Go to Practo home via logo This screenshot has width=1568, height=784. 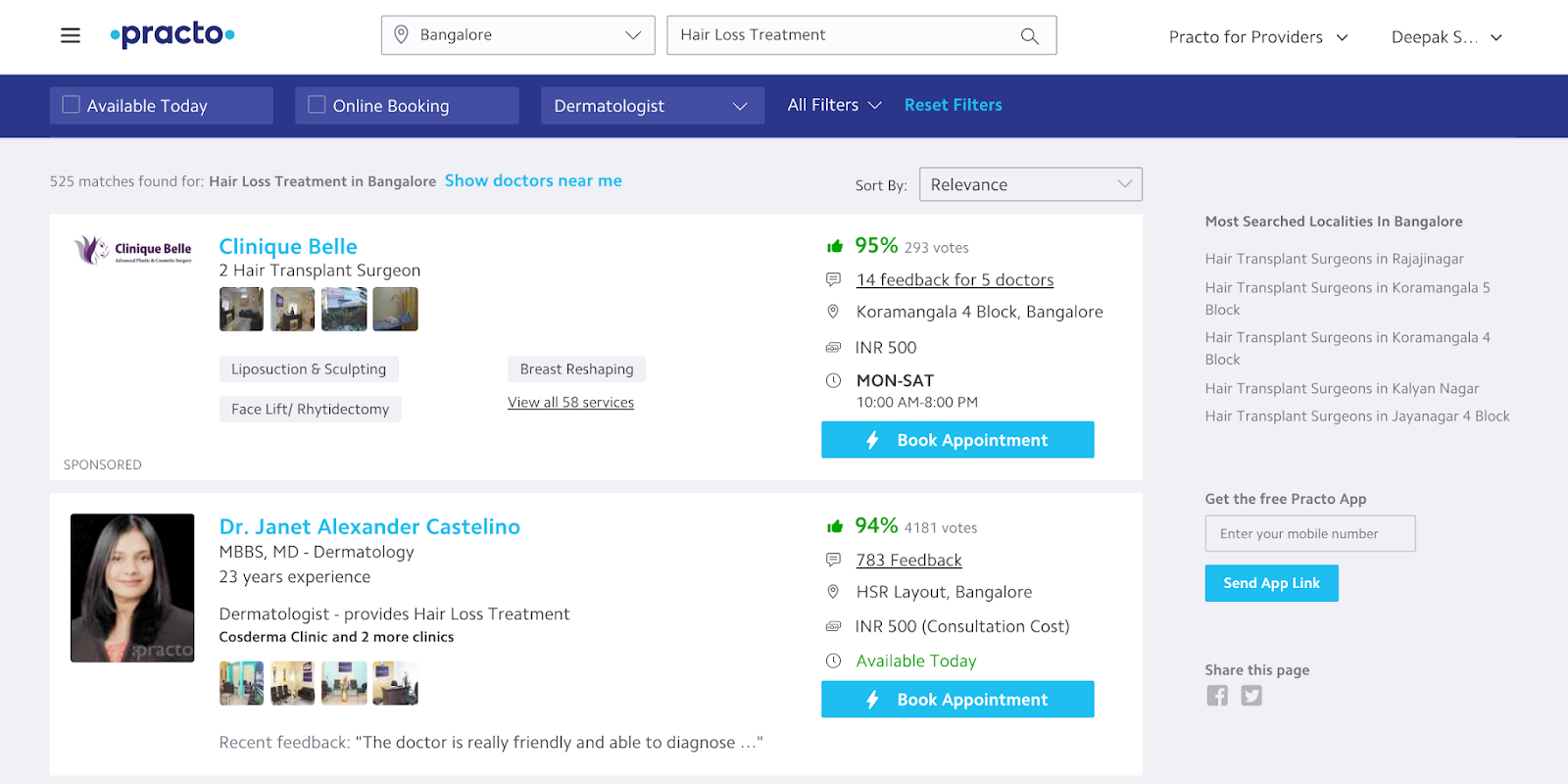pyautogui.click(x=172, y=35)
